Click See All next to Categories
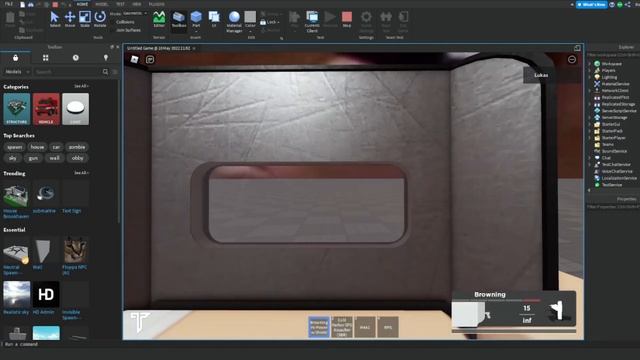640x360 pixels. (x=81, y=86)
